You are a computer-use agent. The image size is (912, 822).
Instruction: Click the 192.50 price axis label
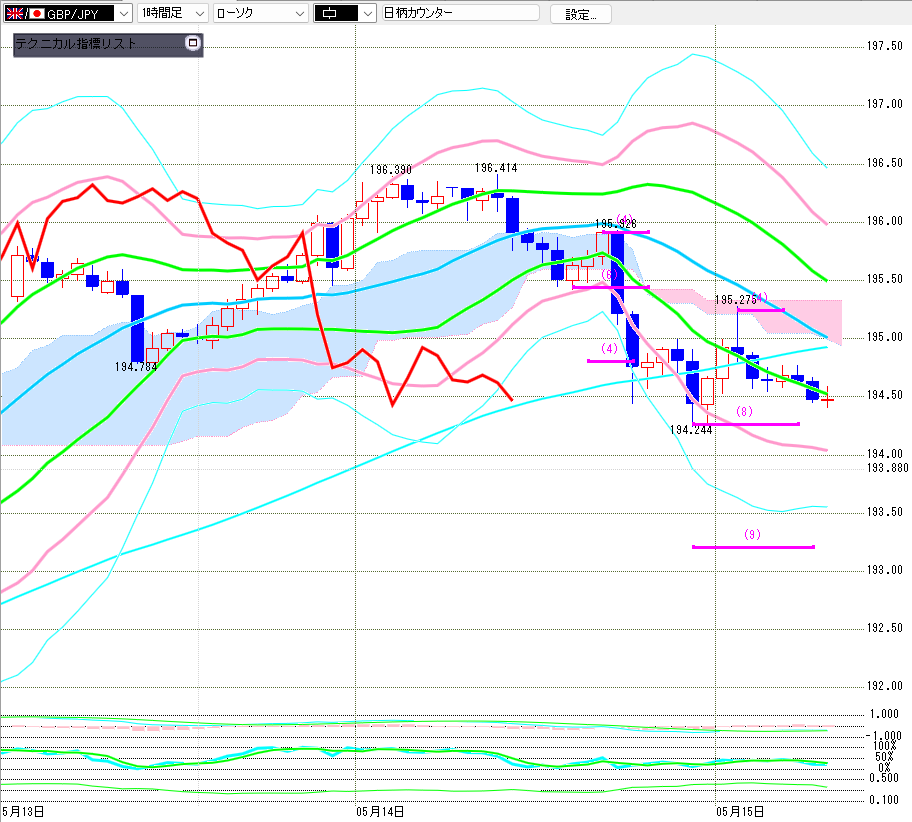pos(885,628)
